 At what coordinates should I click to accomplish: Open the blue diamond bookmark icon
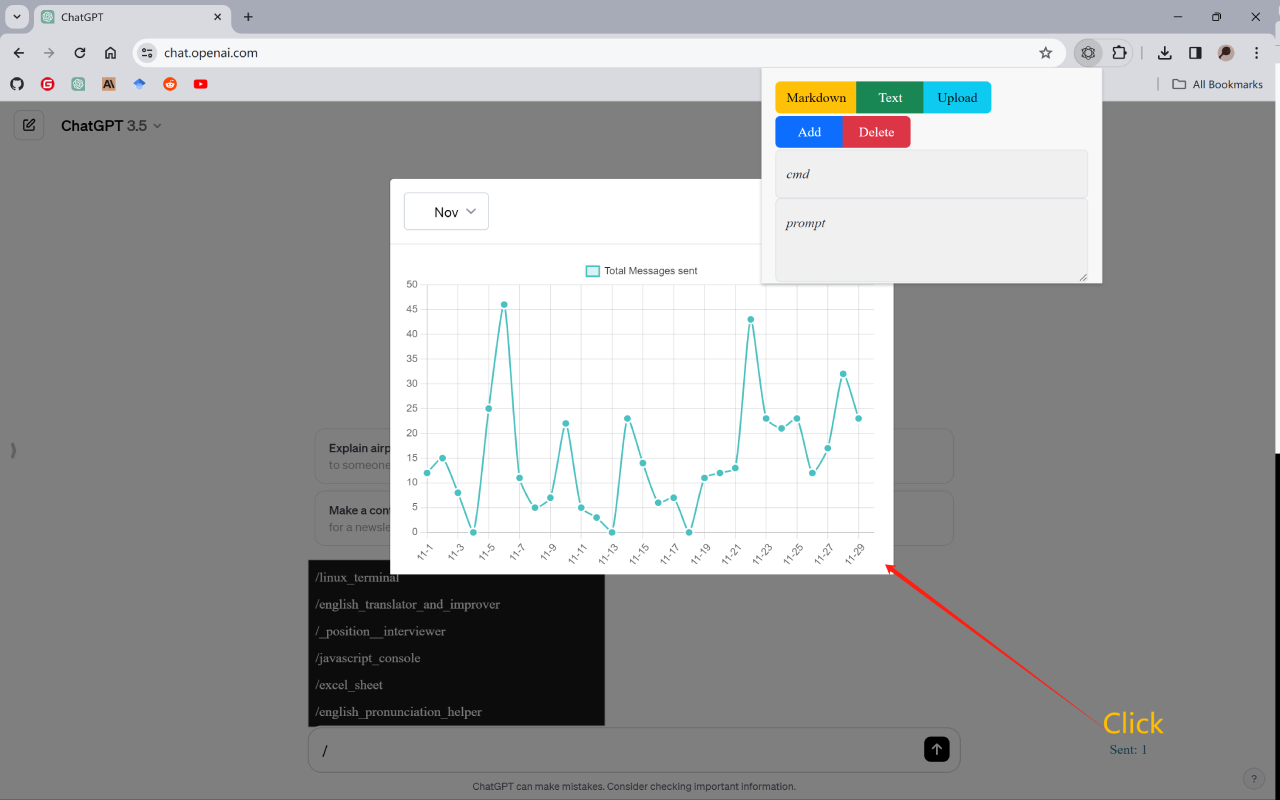point(140,84)
